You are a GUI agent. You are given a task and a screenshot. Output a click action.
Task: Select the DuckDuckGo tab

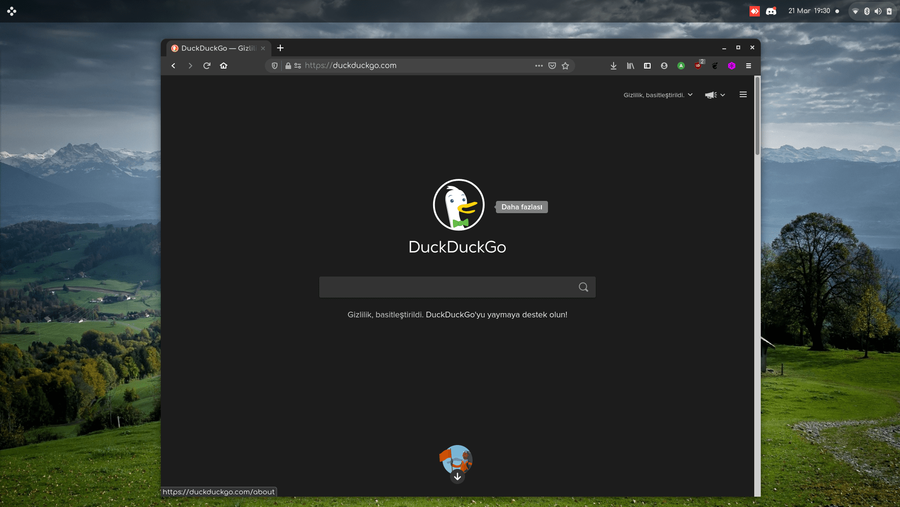tap(218, 48)
